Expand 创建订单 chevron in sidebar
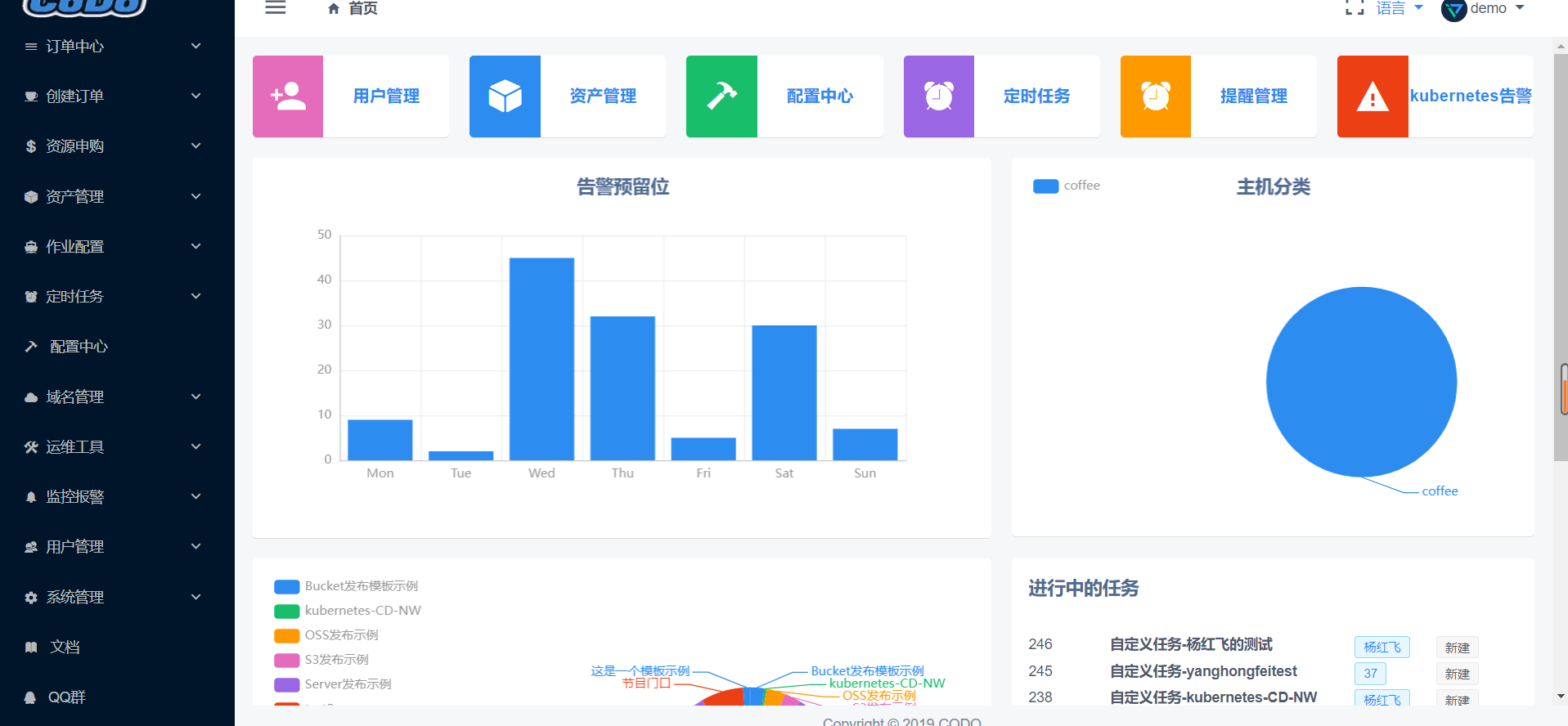 pos(196,96)
